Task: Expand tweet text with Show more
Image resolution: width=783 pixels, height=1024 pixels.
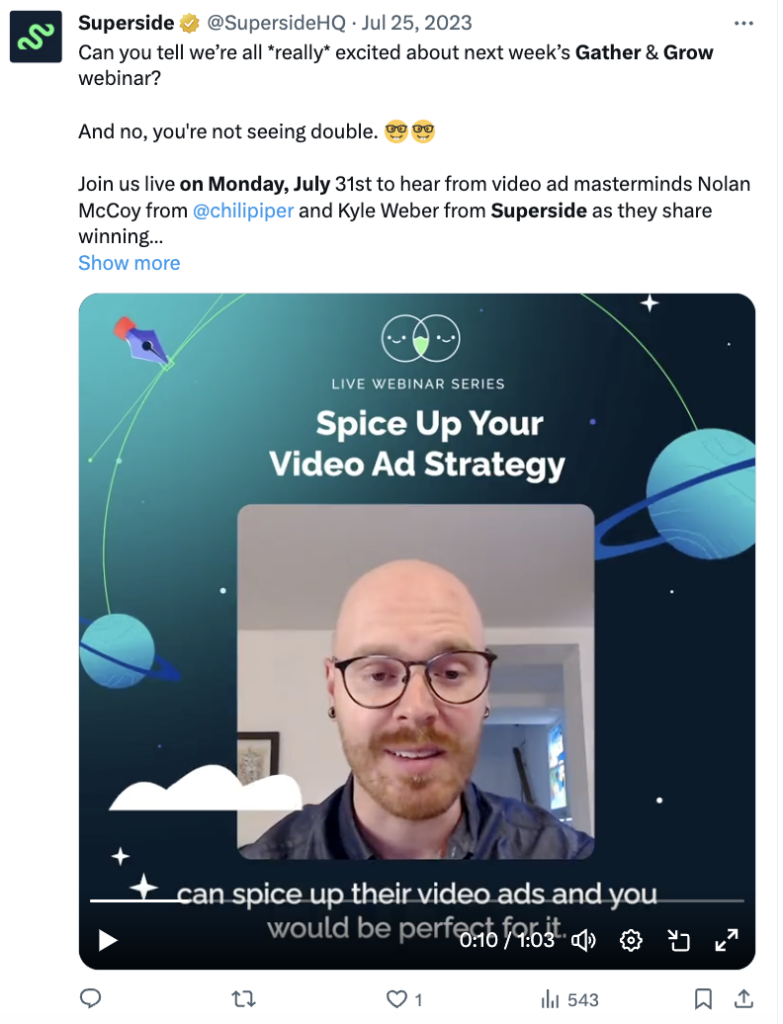Action: (x=129, y=263)
